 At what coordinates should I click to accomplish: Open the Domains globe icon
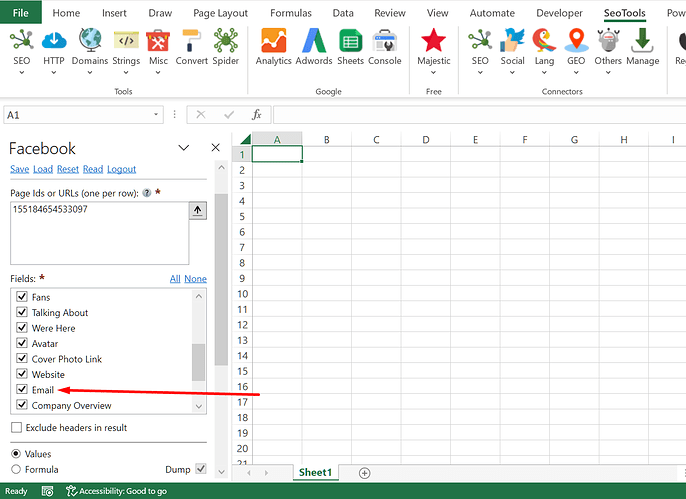pos(90,40)
